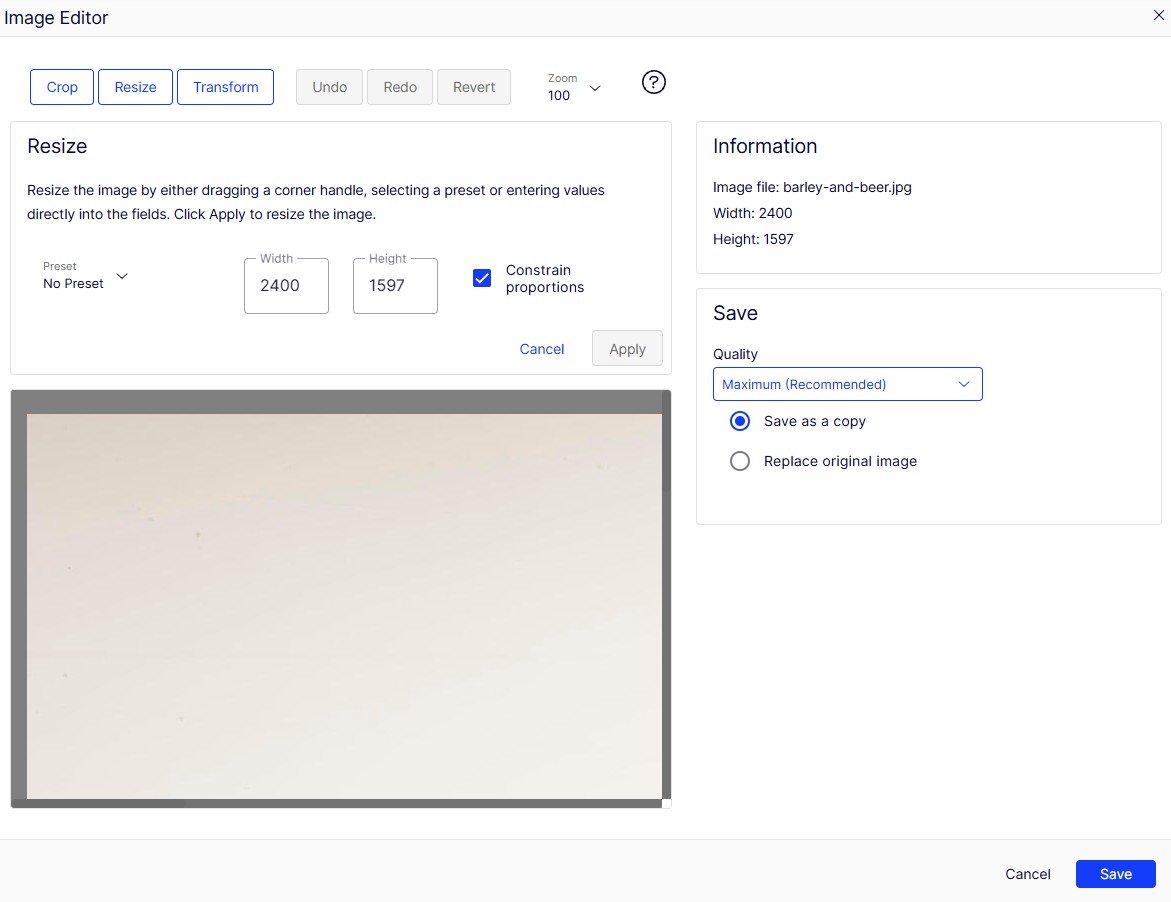Select the Resize tool
The width and height of the screenshot is (1171, 902).
[x=135, y=87]
